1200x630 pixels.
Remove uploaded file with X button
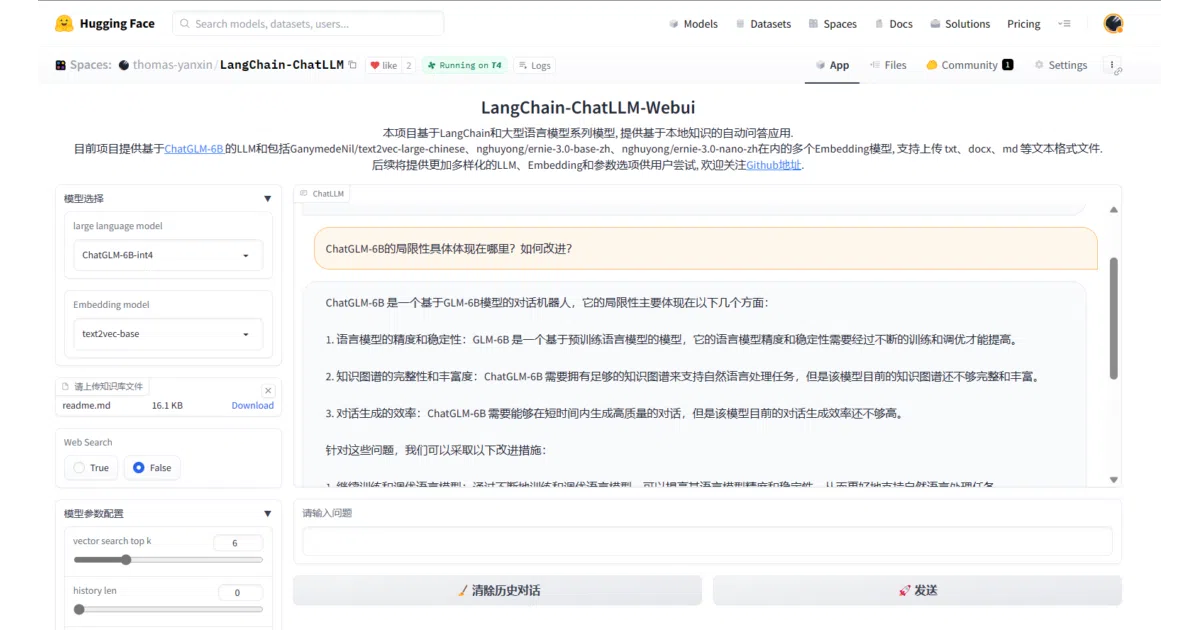pos(268,390)
